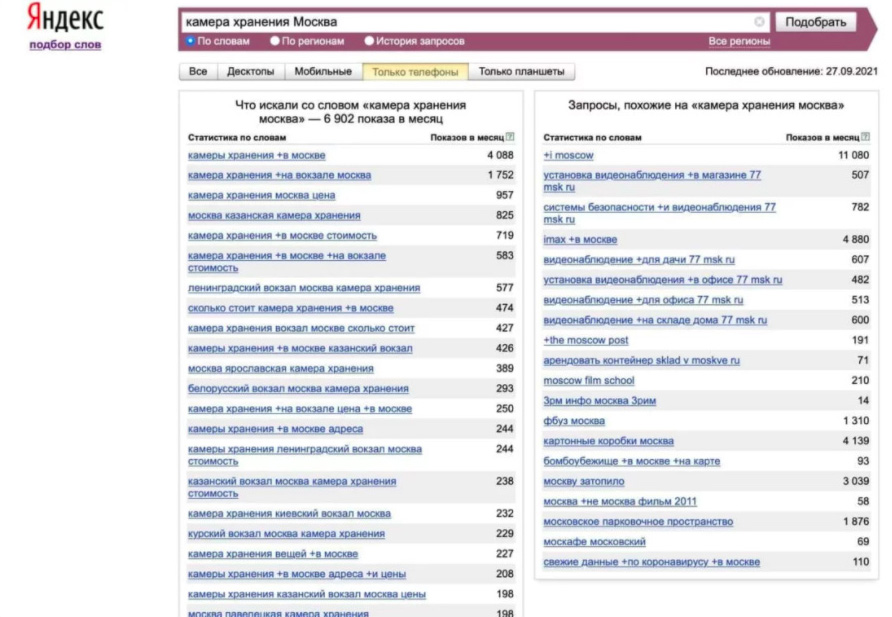Open «видеонаблюдение +для дачи 77 msk ru» query

(639, 260)
